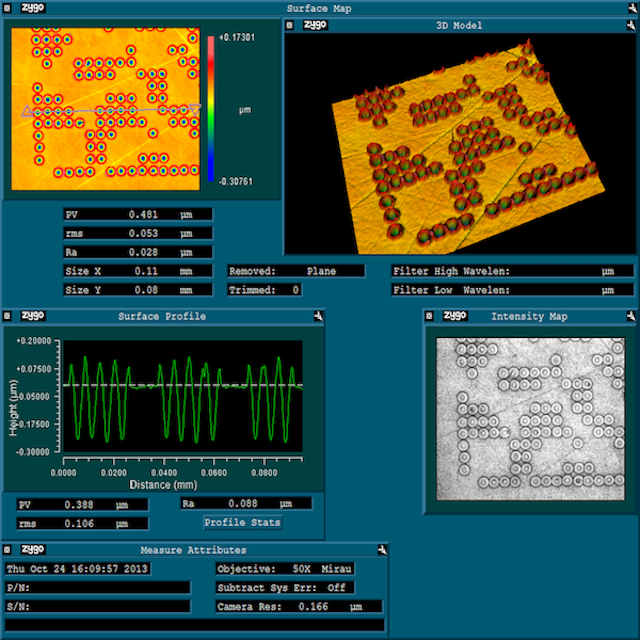
Task: Click the Filter Low Wavelen field
Action: 513,290
